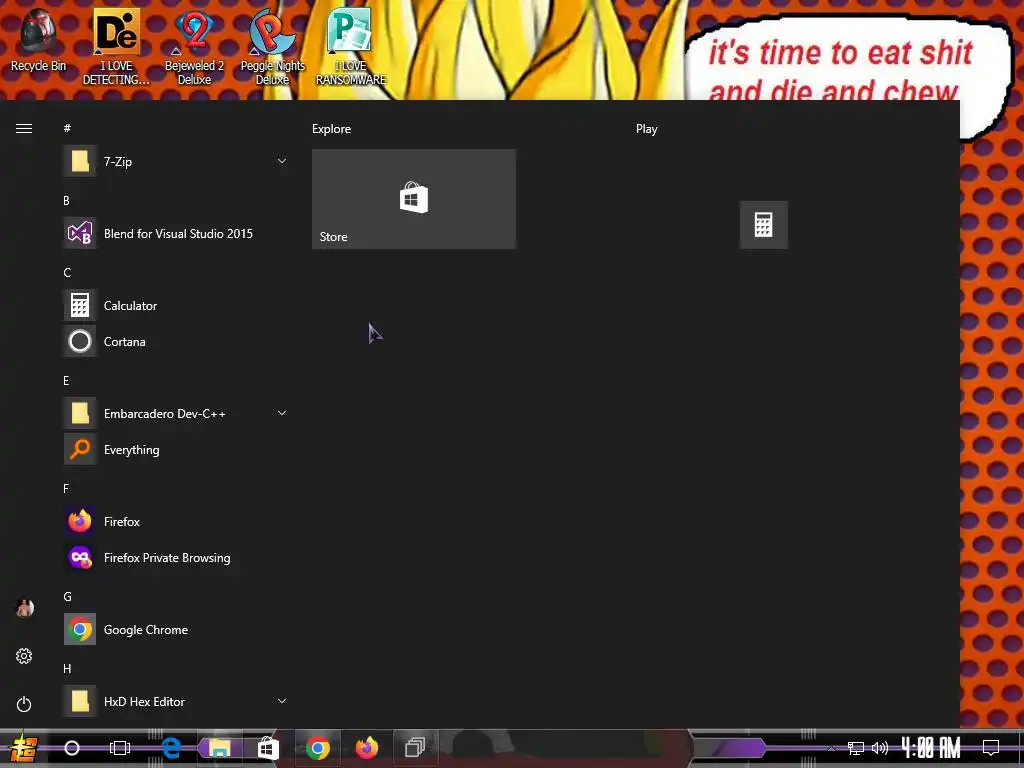Click the stacked windows taskbar icon
This screenshot has width=1024, height=768.
tap(415, 748)
